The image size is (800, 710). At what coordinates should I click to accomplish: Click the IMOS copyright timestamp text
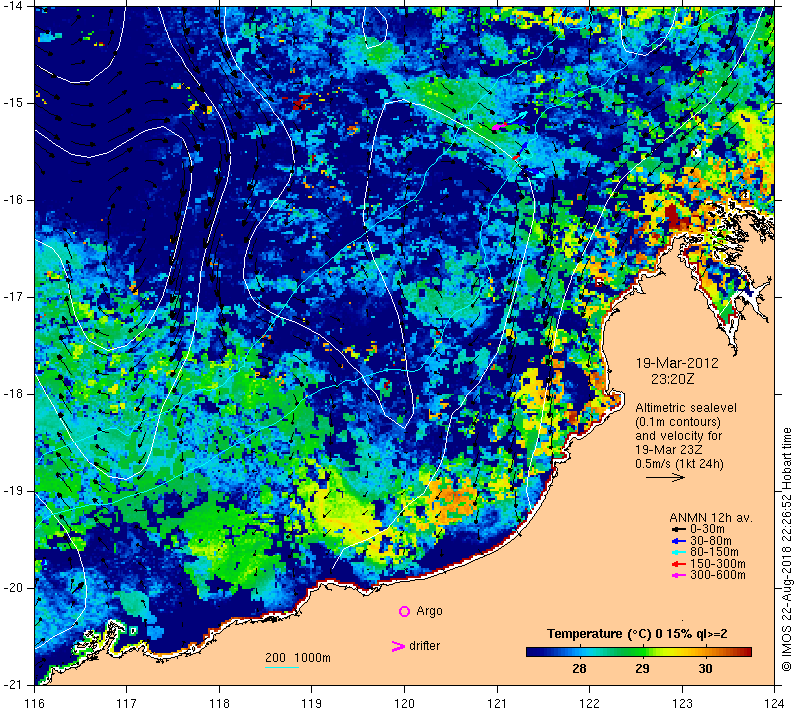click(786, 550)
